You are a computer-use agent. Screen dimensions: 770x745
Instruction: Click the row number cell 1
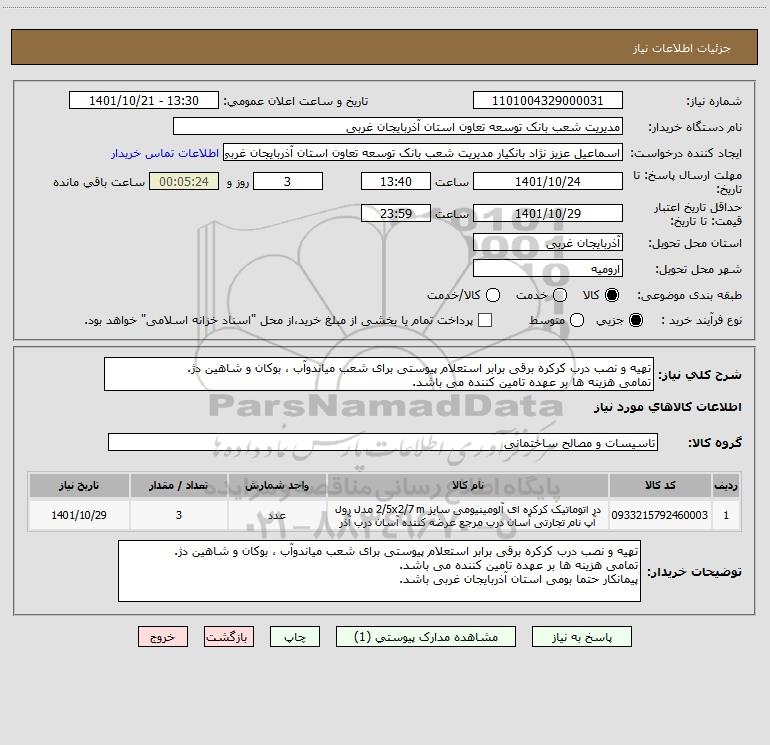(x=726, y=515)
